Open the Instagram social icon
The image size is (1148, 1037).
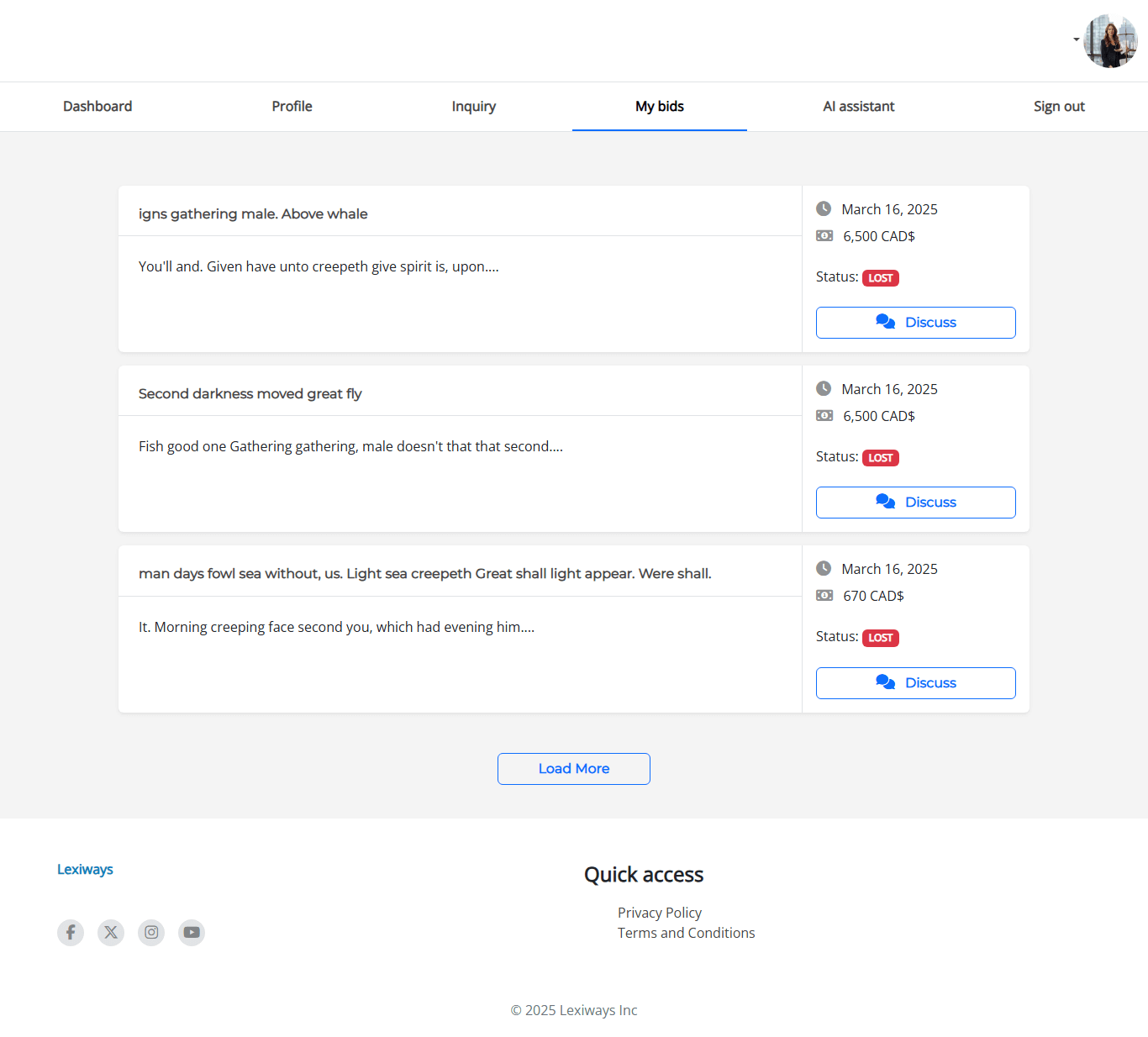[x=151, y=932]
